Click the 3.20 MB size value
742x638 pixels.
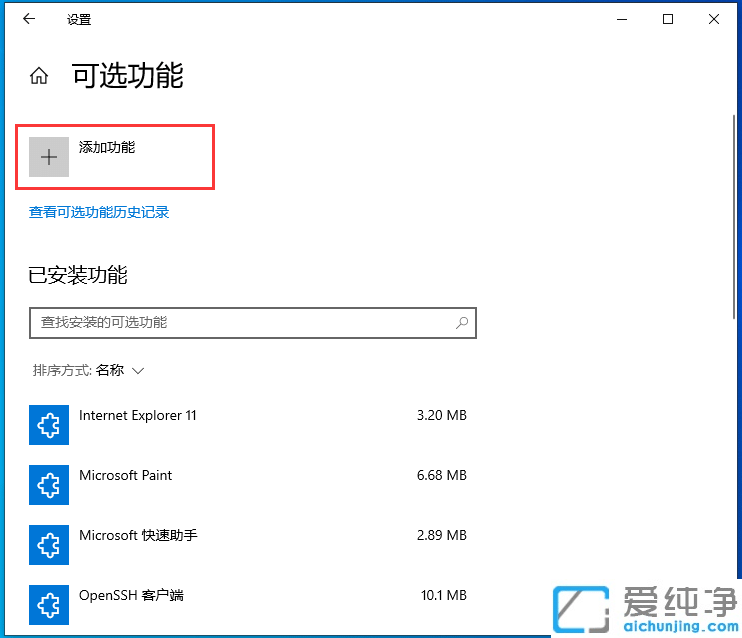pos(442,416)
